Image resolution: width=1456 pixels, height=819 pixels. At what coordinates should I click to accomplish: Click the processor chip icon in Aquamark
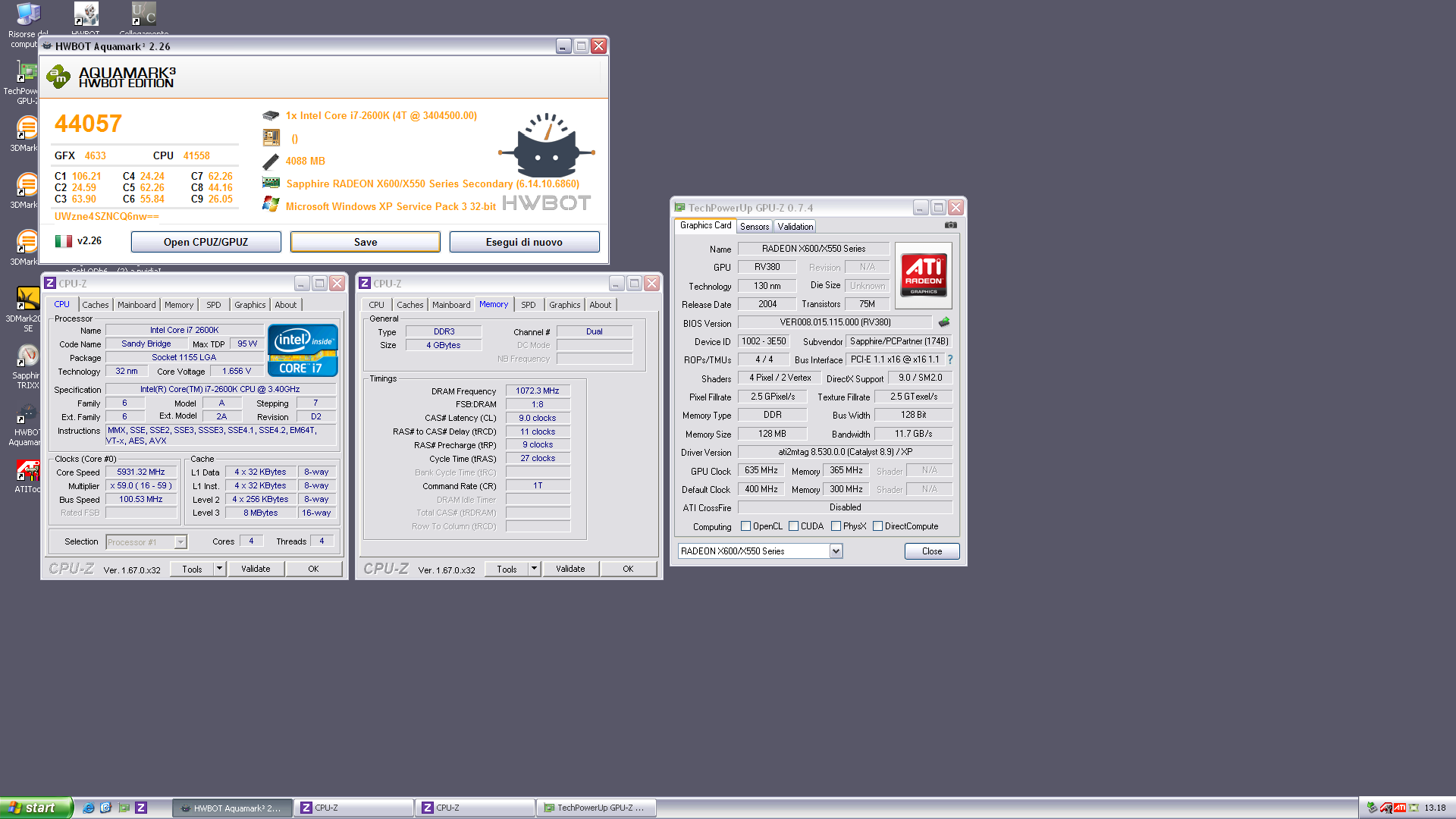(x=271, y=116)
